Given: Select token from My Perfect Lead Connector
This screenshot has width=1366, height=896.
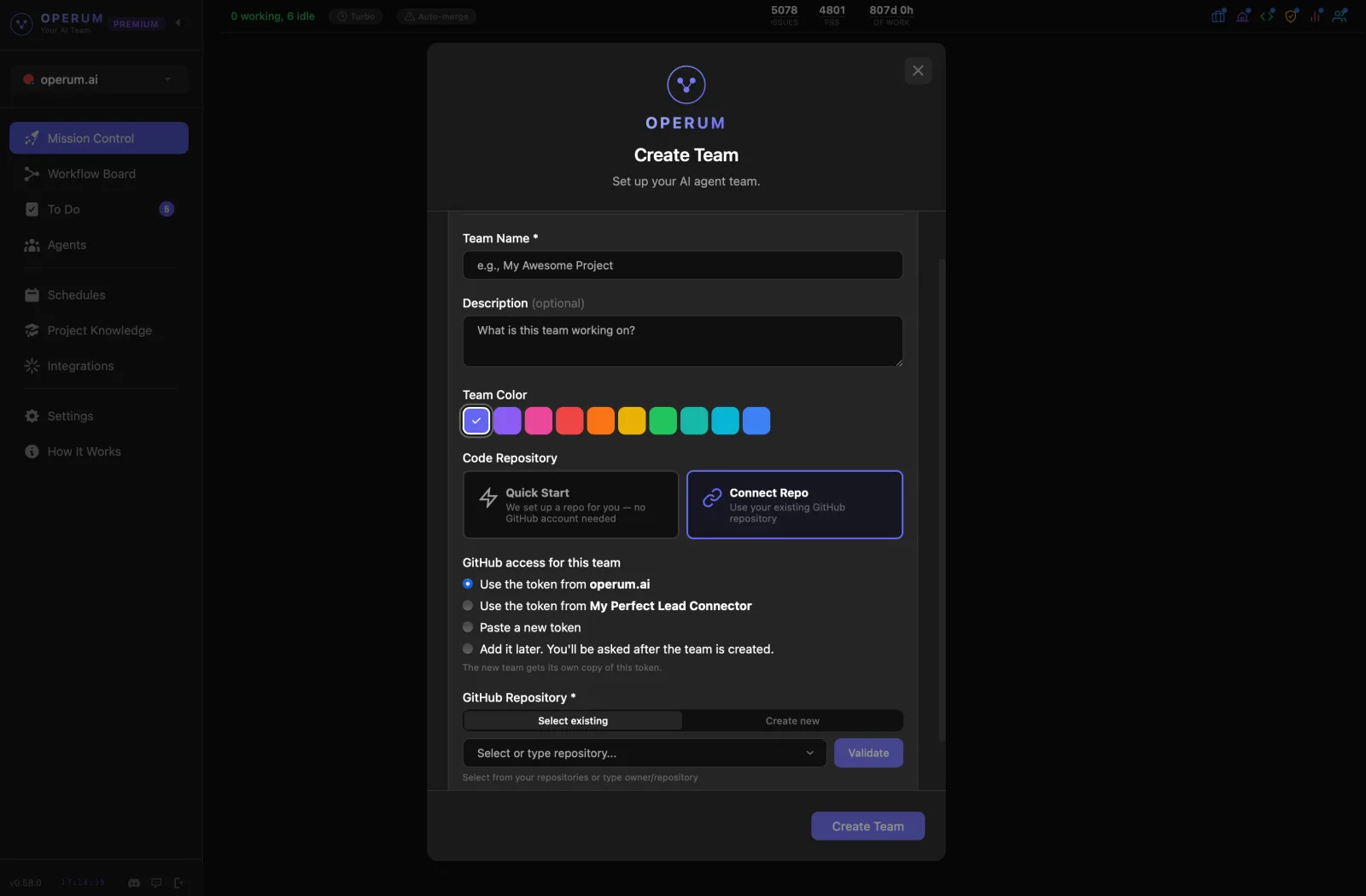Looking at the screenshot, I should pos(468,606).
